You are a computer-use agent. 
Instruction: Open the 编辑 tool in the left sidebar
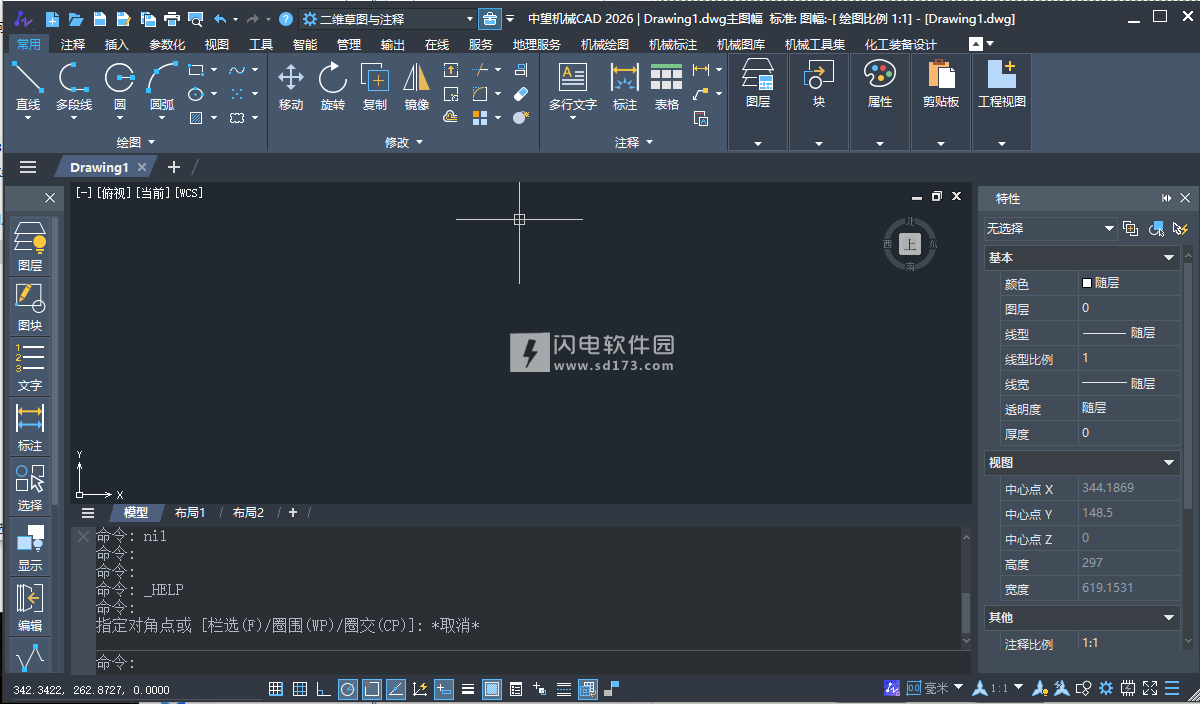point(30,607)
